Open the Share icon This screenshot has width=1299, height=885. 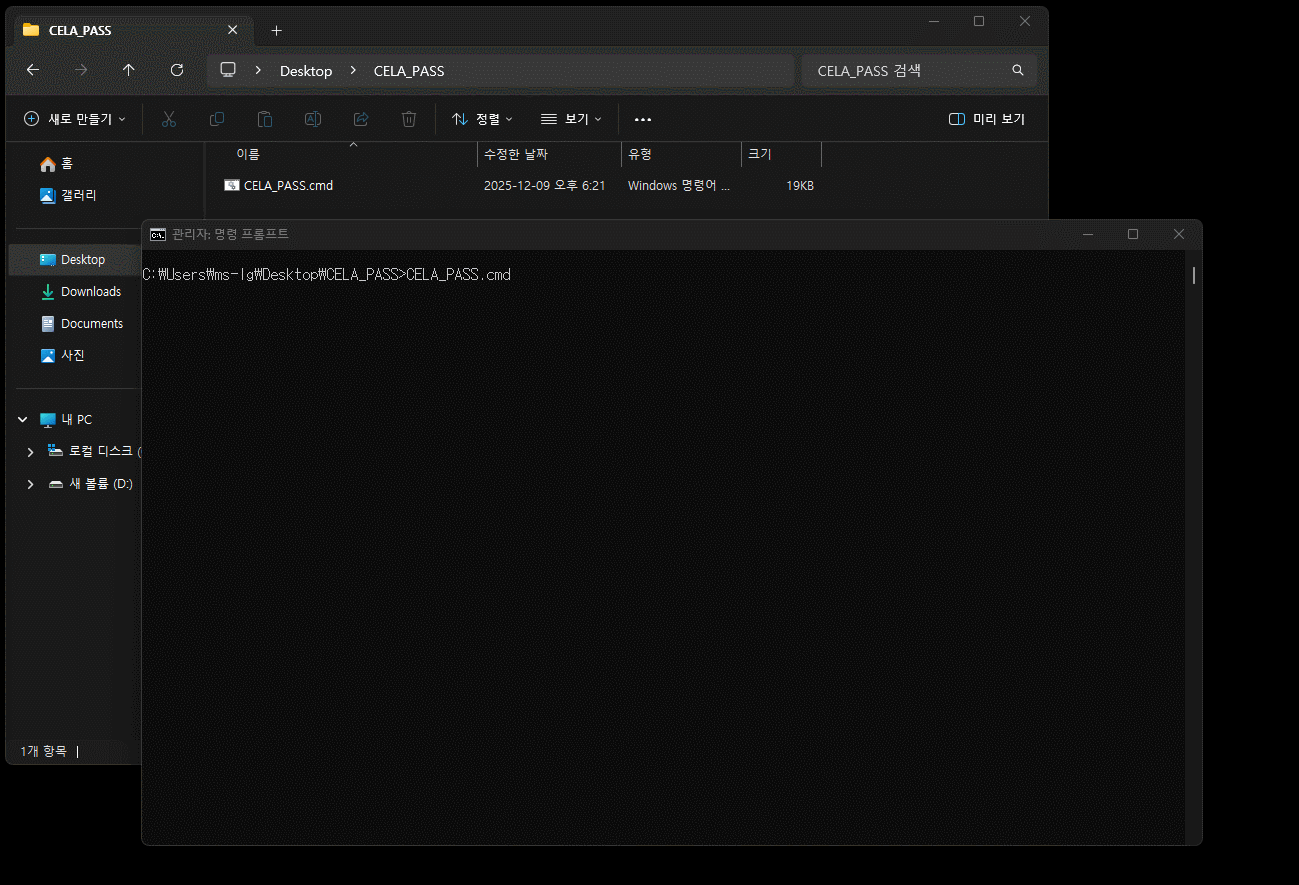click(x=361, y=119)
